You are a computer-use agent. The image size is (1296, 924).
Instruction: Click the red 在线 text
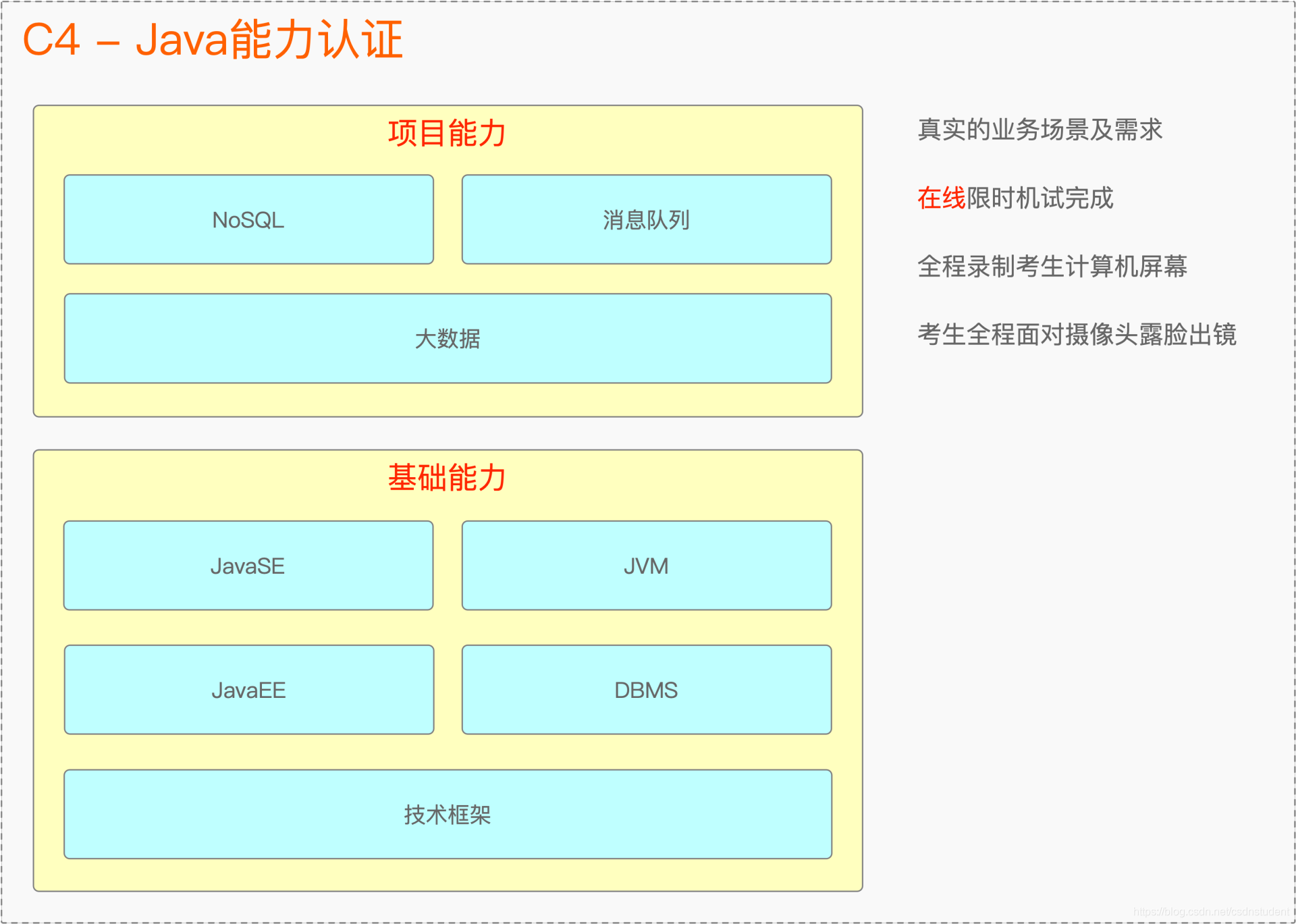[941, 198]
